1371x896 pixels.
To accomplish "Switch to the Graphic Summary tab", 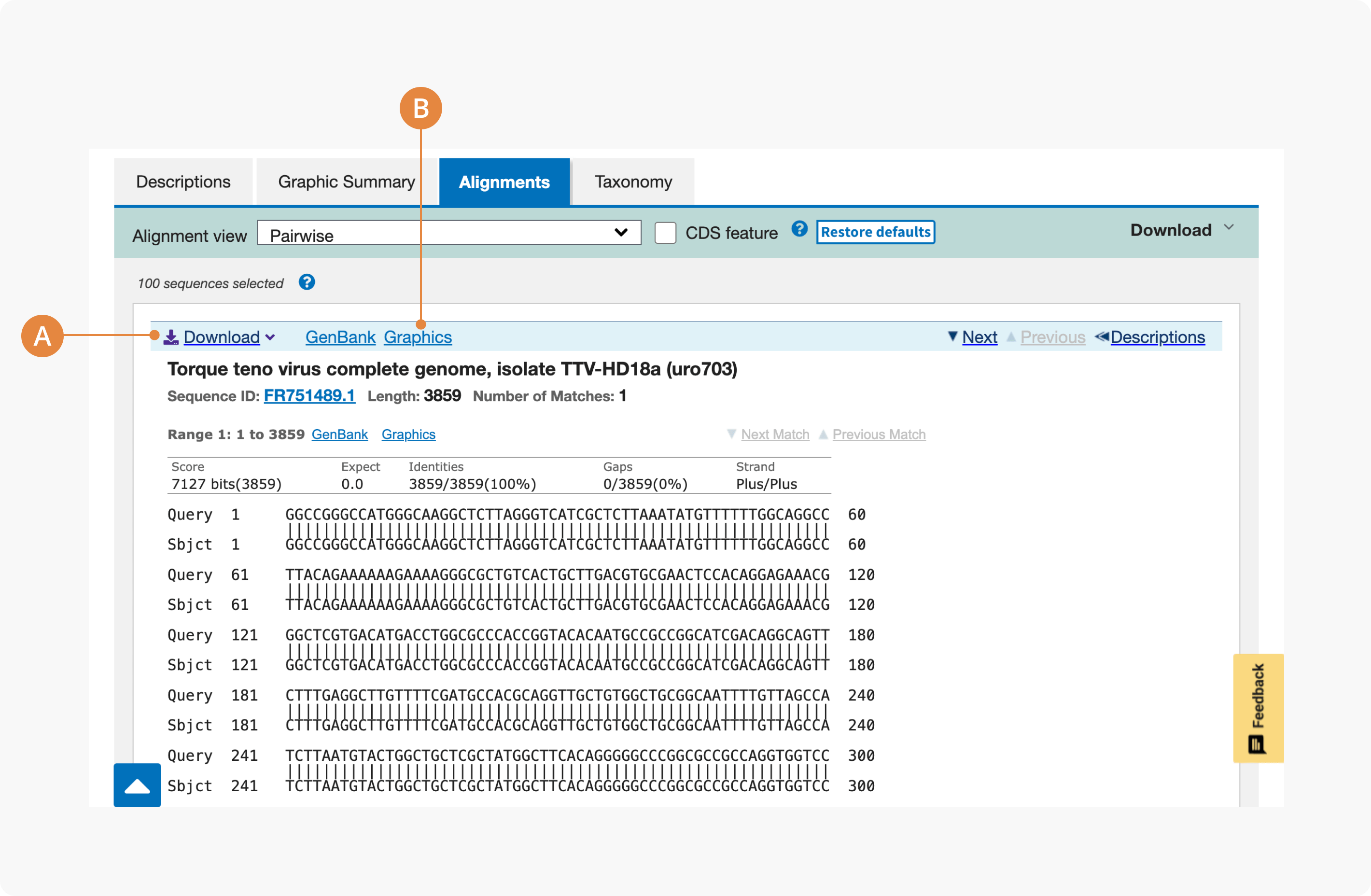I will 346,182.
